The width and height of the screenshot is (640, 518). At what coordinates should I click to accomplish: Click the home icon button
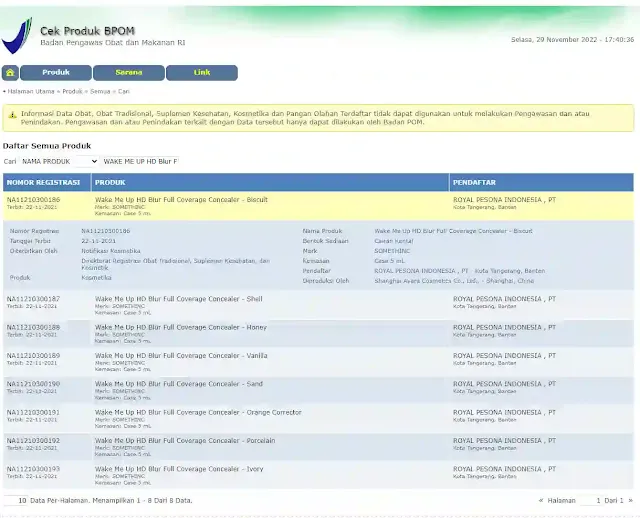tap(10, 73)
